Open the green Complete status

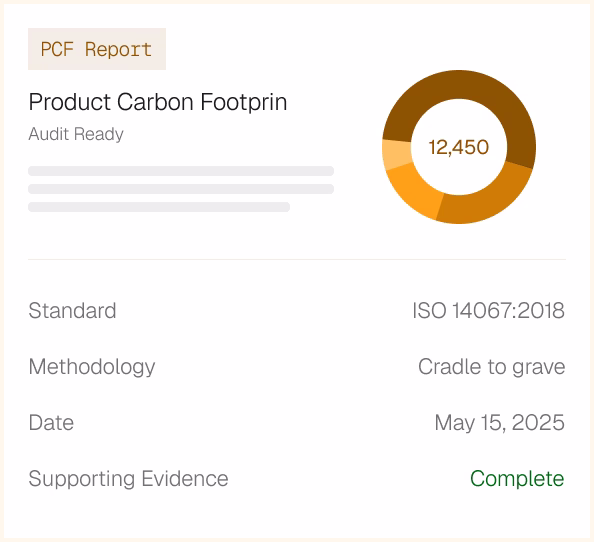pos(517,479)
